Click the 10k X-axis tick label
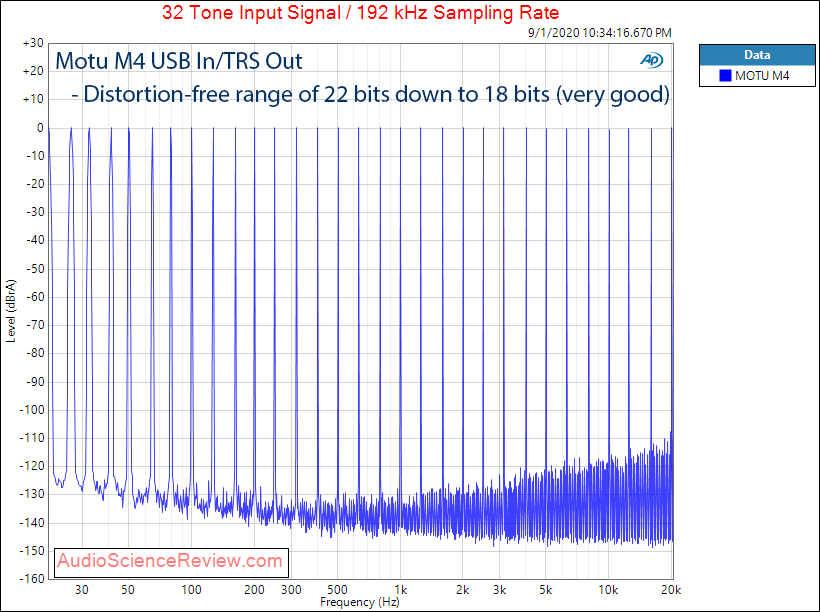 coord(608,590)
